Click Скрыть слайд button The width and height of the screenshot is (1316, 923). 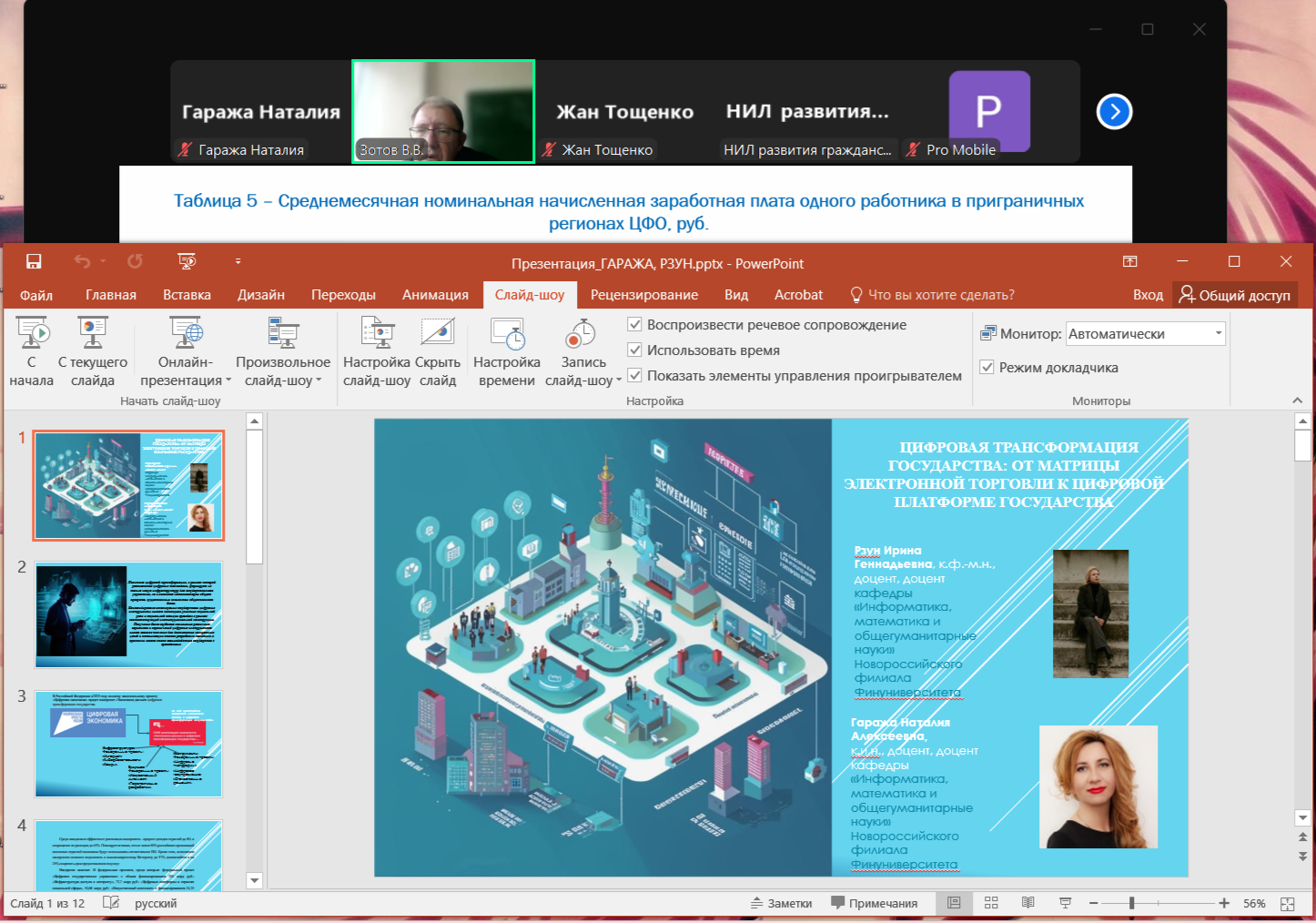pyautogui.click(x=438, y=352)
